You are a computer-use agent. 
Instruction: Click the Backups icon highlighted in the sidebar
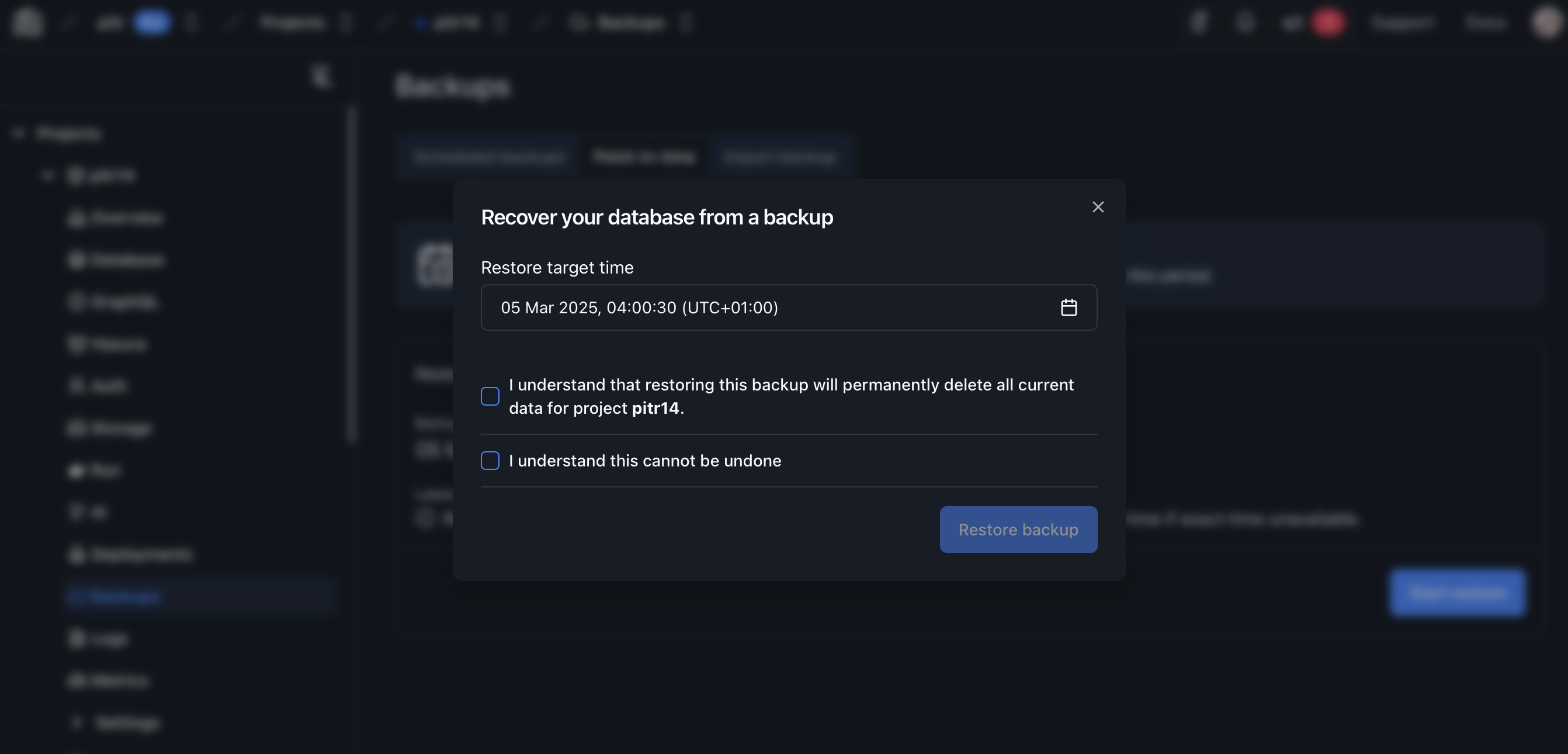[77, 597]
